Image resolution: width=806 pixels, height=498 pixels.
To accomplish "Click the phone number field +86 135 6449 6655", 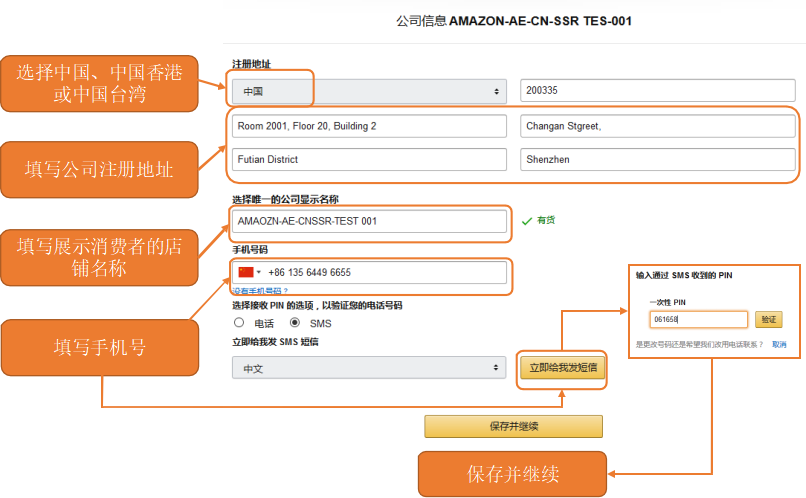I will pos(369,272).
